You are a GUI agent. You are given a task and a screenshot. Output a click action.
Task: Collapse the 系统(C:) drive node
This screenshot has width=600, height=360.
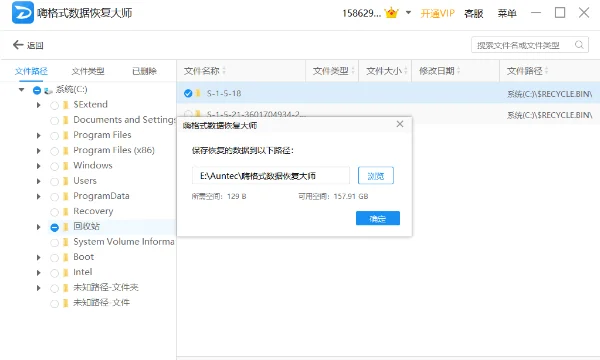21,90
